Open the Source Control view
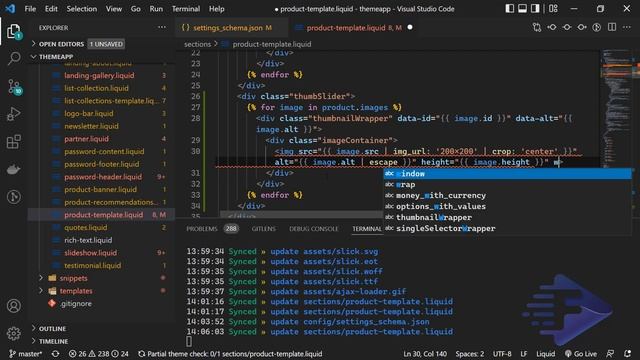 (14, 87)
